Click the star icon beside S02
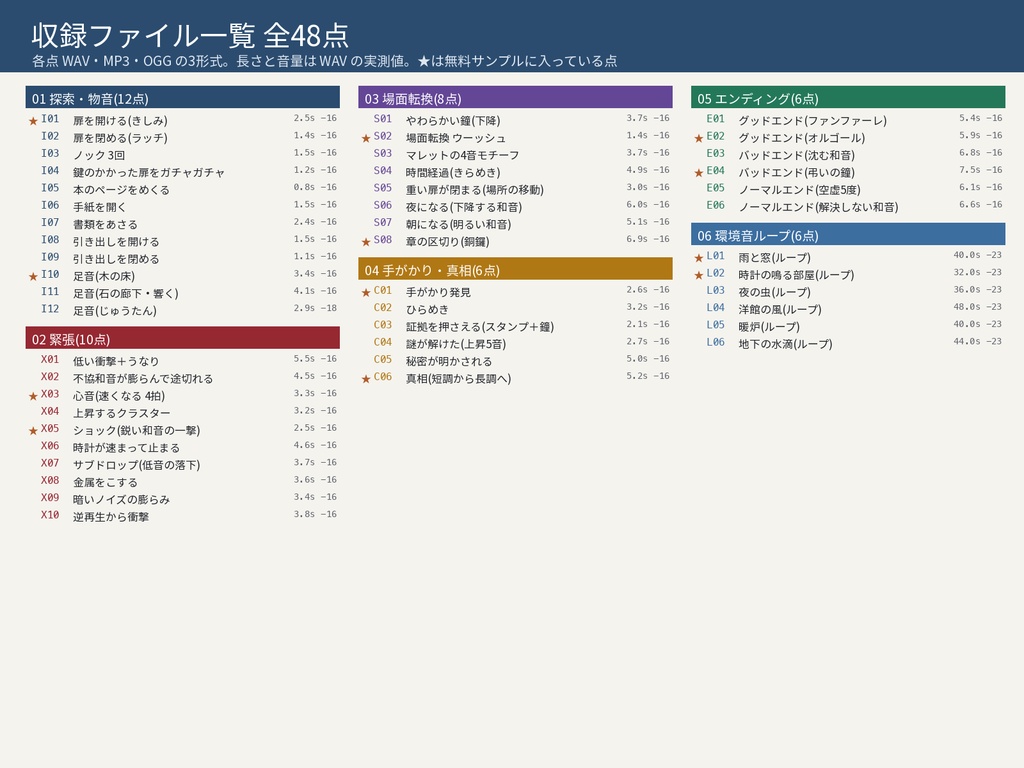 (366, 138)
